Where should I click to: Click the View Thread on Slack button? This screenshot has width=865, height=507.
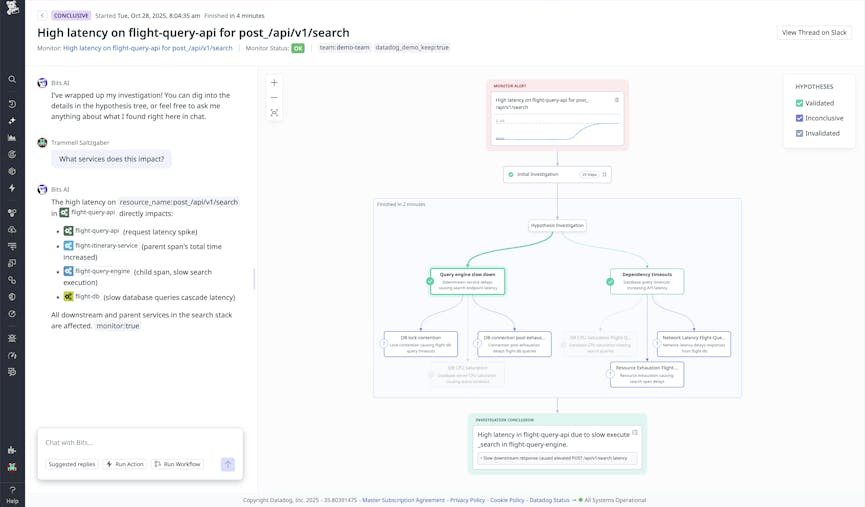pyautogui.click(x=814, y=32)
